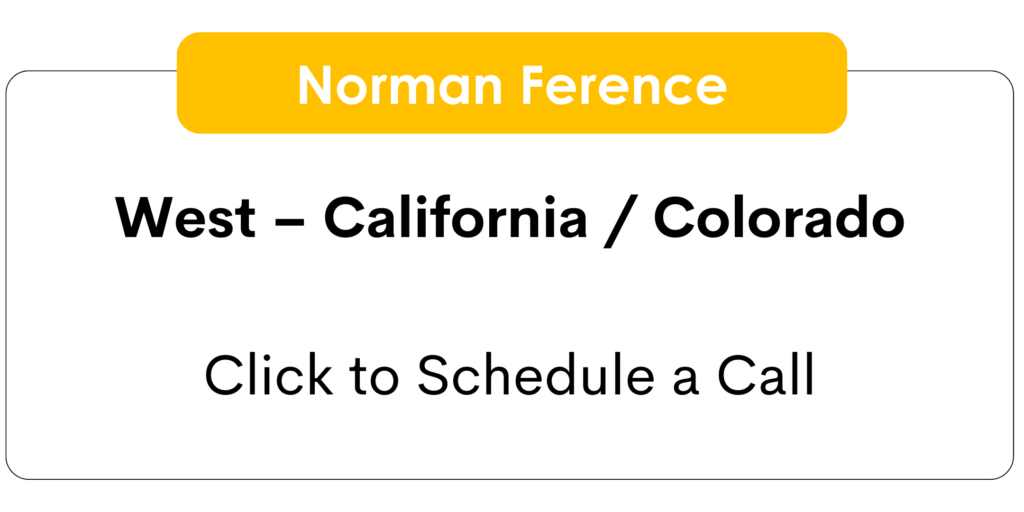Select the yellow Norman Ference banner
The height and width of the screenshot is (512, 1024).
(512, 83)
